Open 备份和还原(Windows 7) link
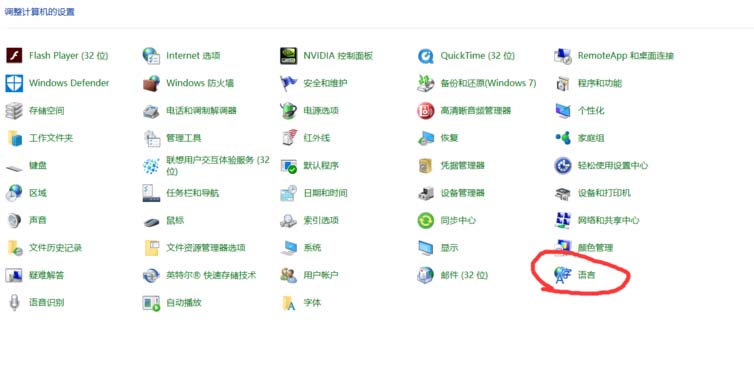The width and height of the screenshot is (754, 383). coord(488,83)
